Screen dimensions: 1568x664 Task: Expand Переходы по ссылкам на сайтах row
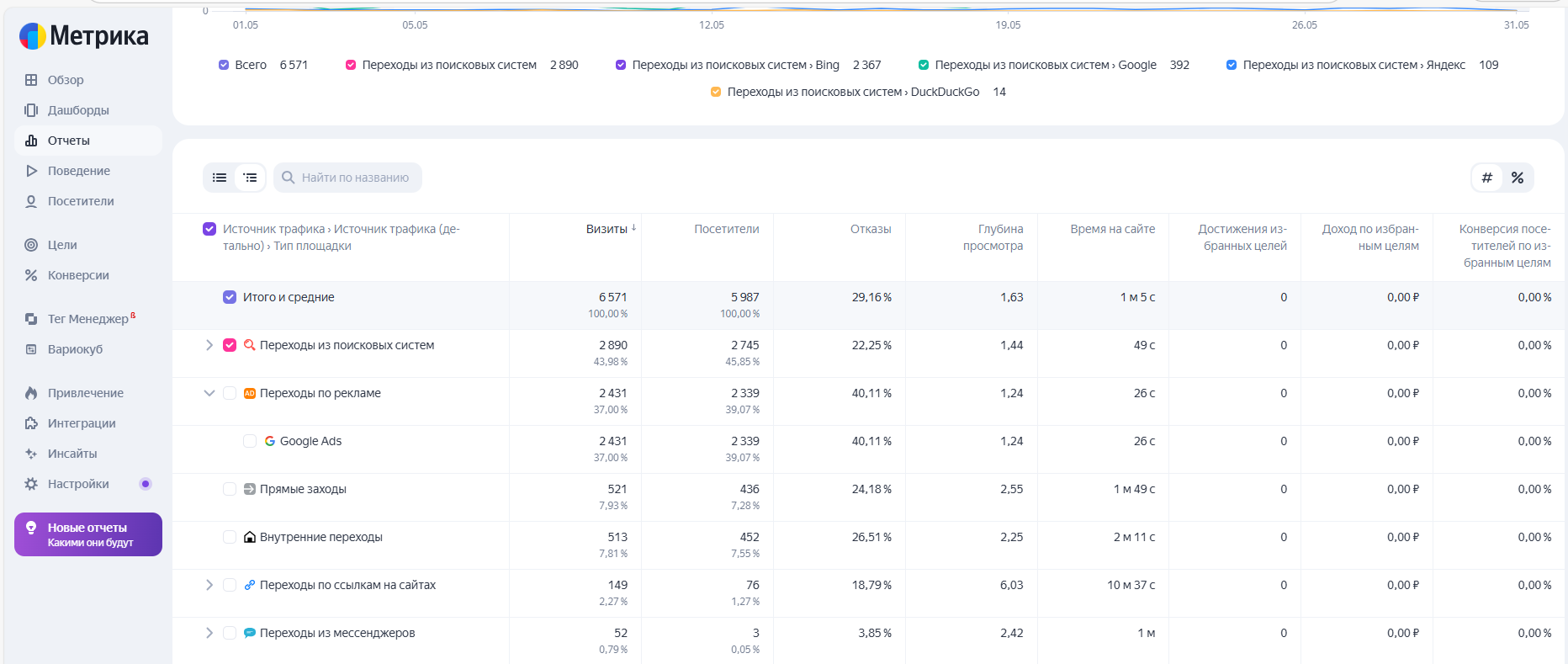tap(209, 585)
